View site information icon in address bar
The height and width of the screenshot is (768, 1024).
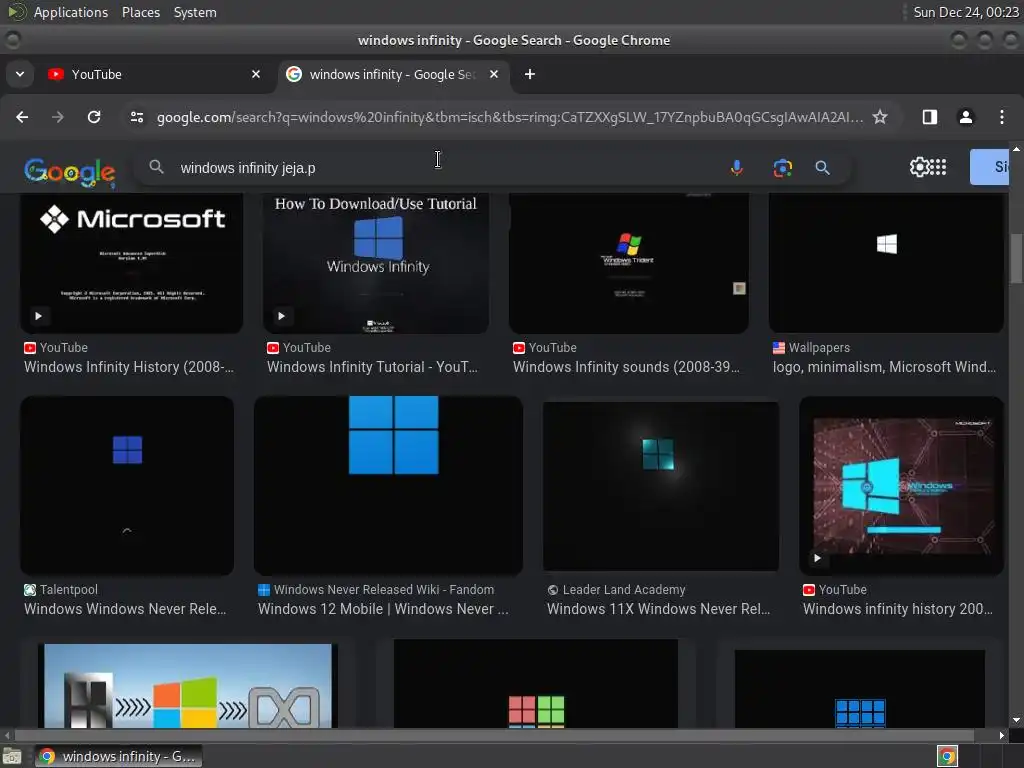pos(137,117)
